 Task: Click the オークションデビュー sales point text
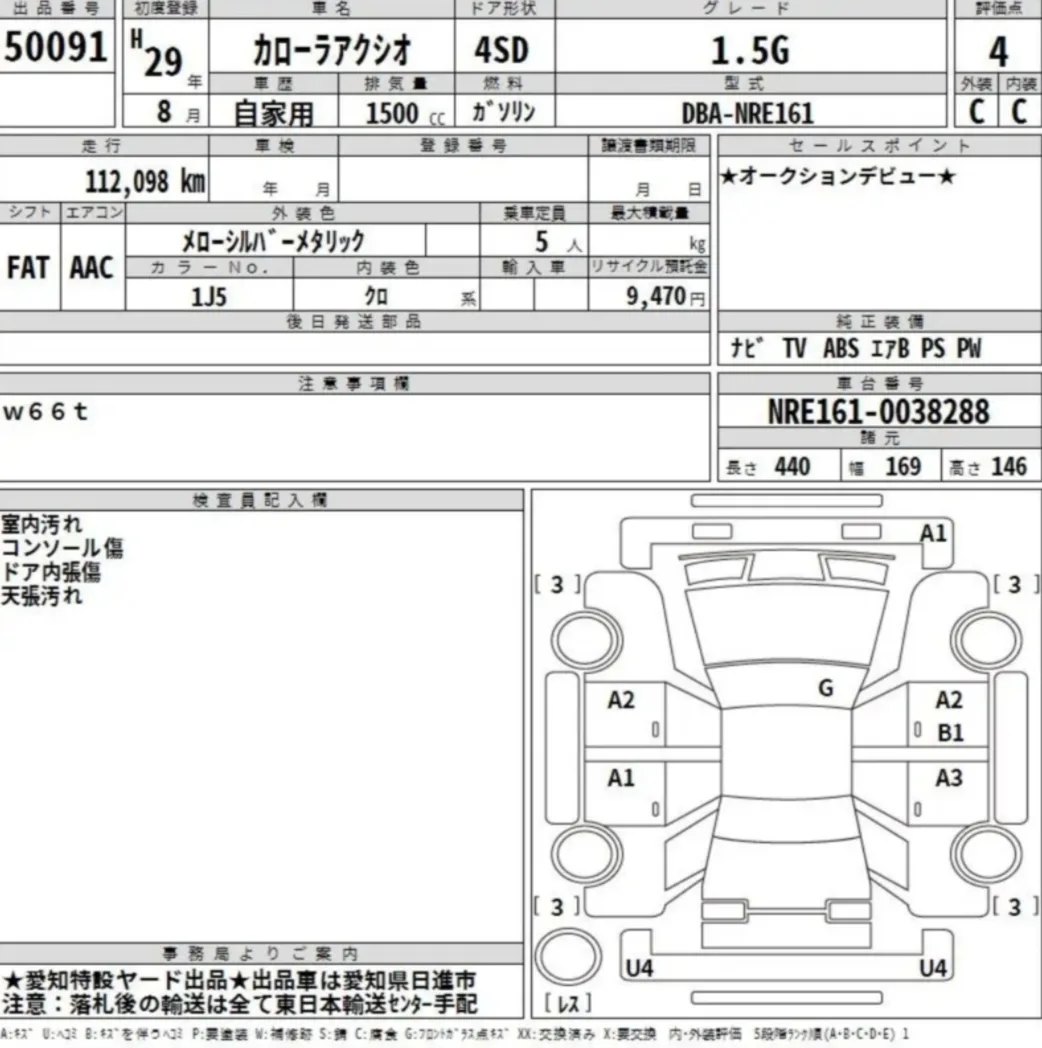point(837,177)
